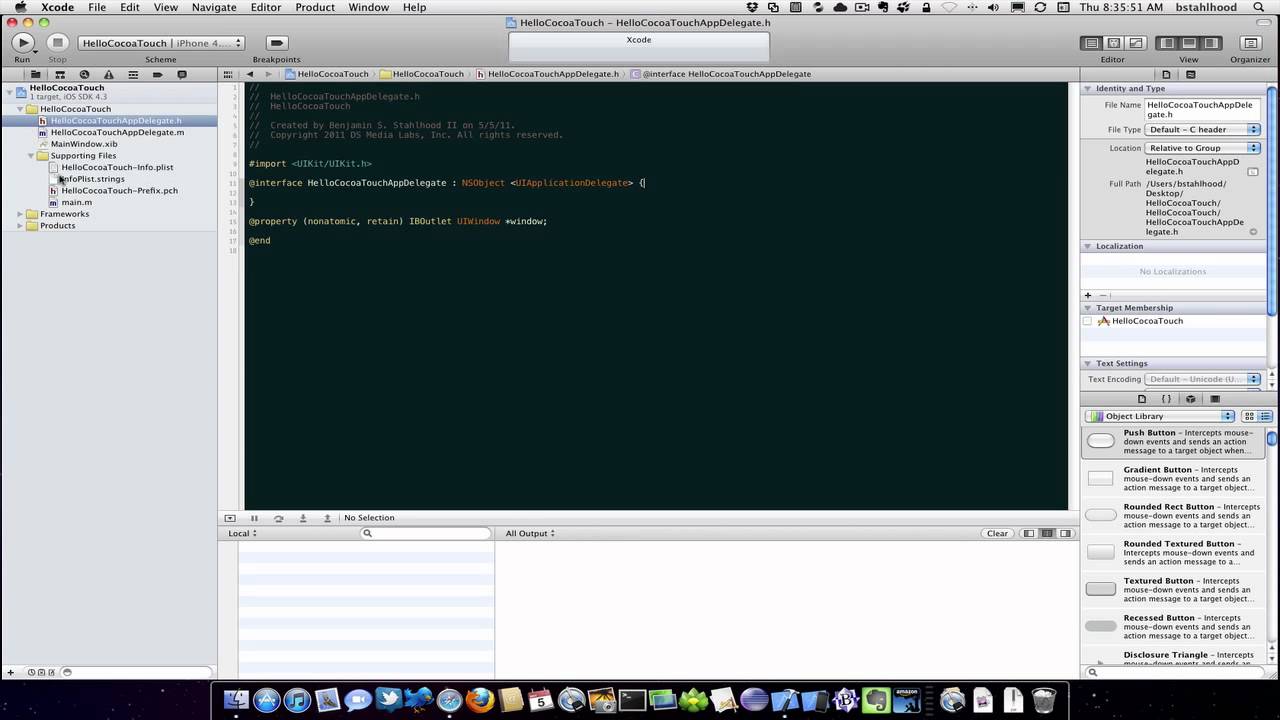Screen dimensions: 1280x720
Task: Select the Standard editor button
Action: (x=1091, y=43)
